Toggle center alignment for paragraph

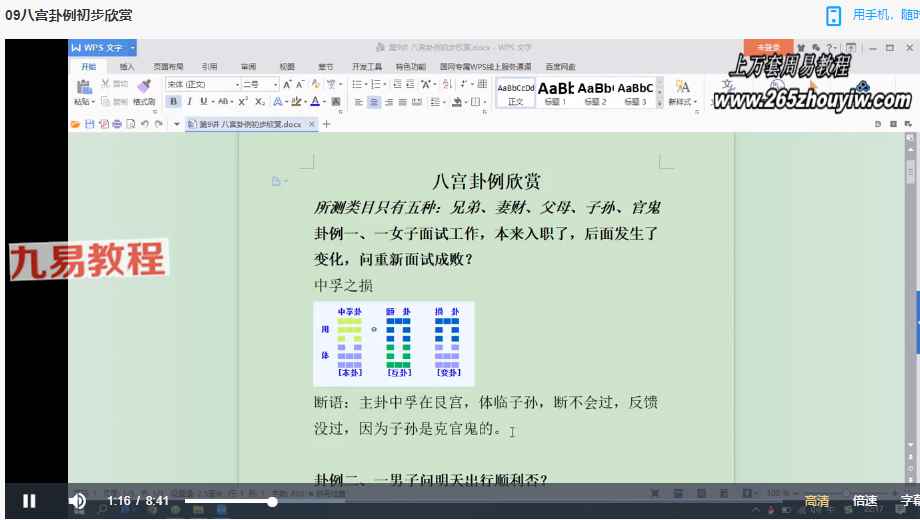click(374, 102)
